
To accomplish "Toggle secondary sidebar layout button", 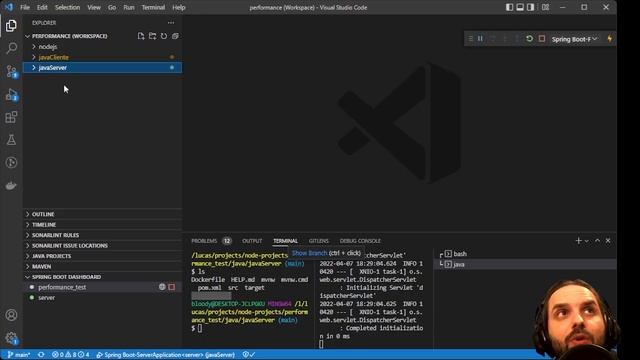I will (531, 7).
